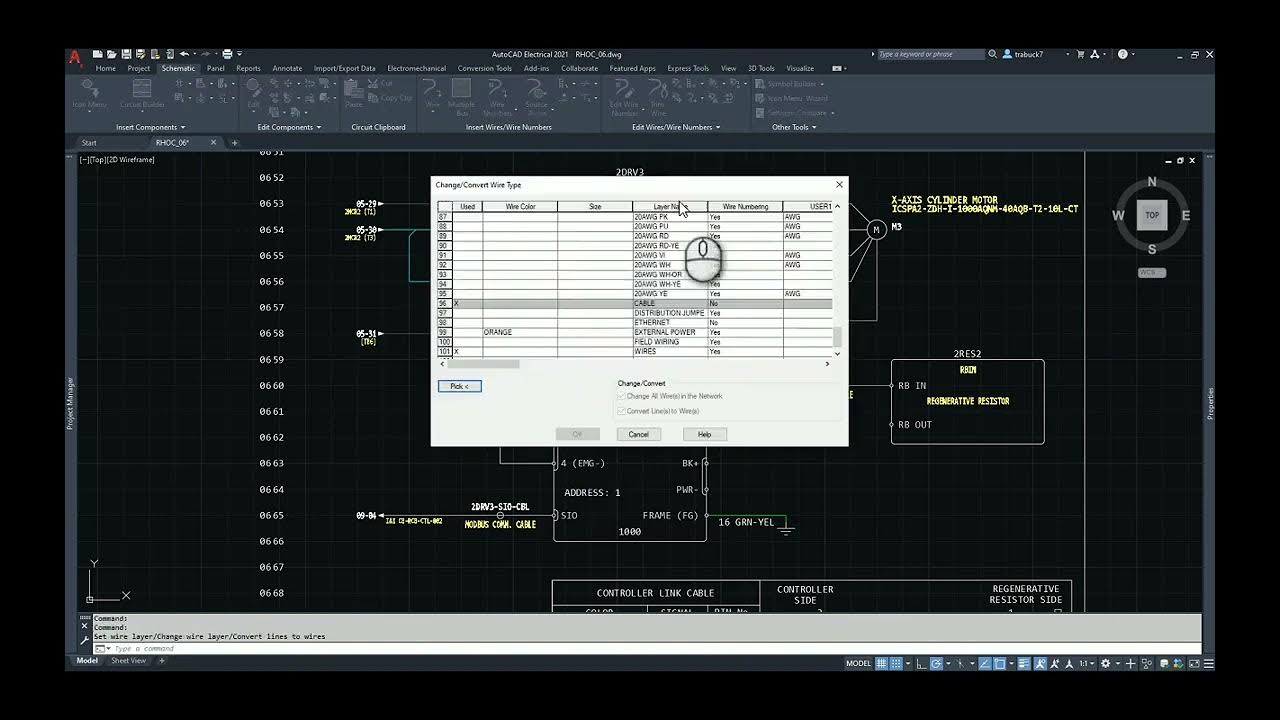Click the Clean Screen icon in status bar
Screen dimensions: 1280x720
pos(1194,663)
